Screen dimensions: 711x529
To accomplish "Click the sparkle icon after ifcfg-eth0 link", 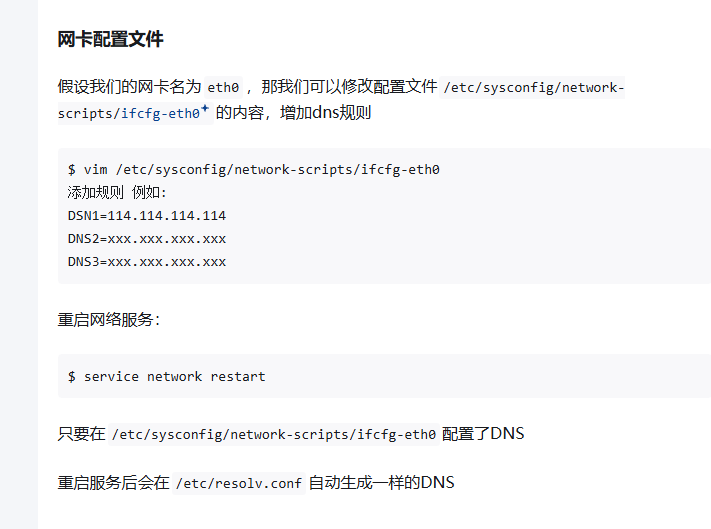I will tap(205, 108).
